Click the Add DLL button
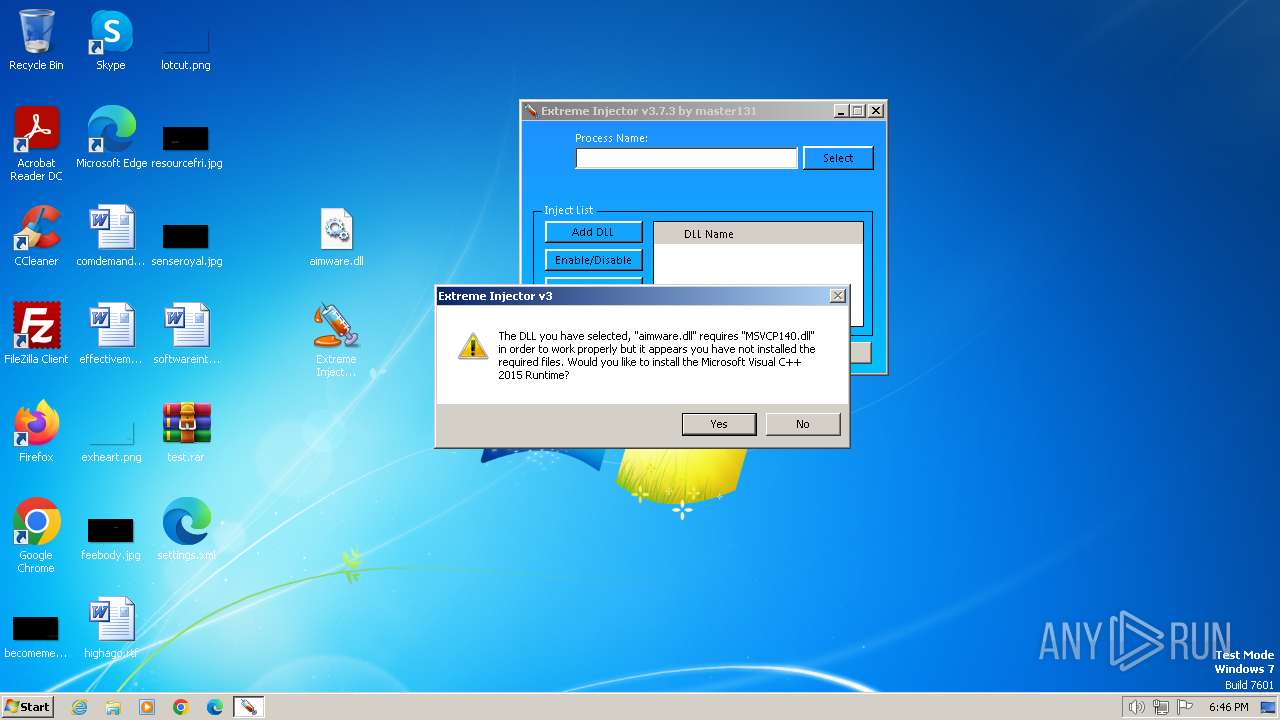Image resolution: width=1280 pixels, height=720 pixels. 593,232
